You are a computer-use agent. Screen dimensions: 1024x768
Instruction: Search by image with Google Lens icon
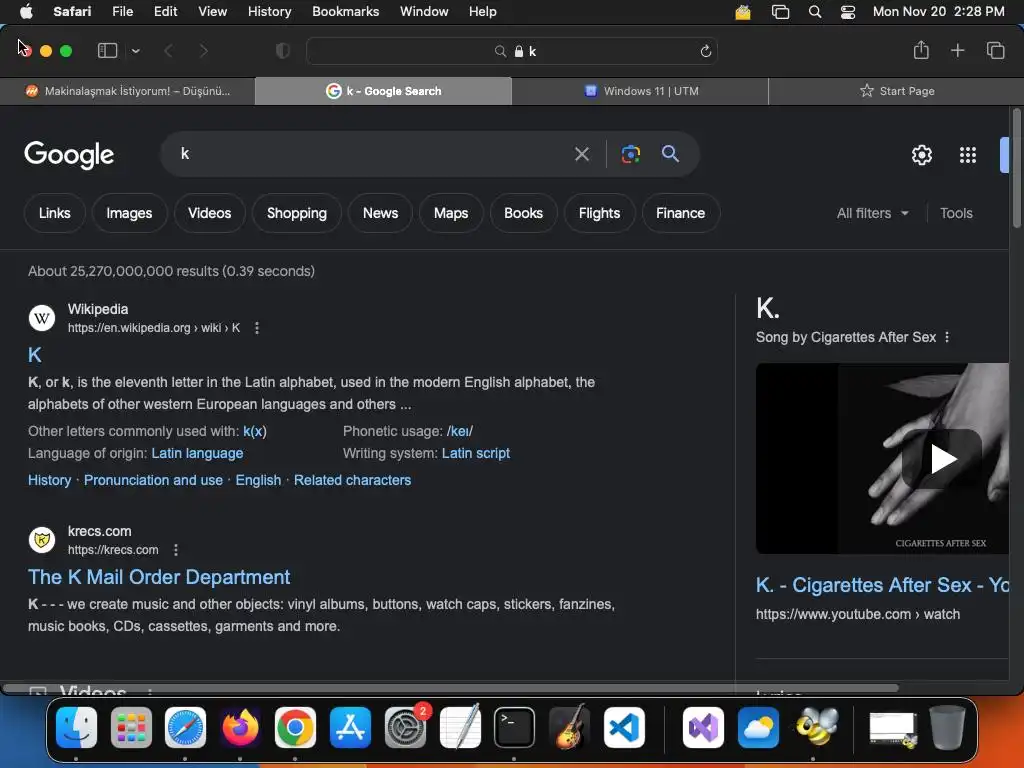pyautogui.click(x=630, y=154)
